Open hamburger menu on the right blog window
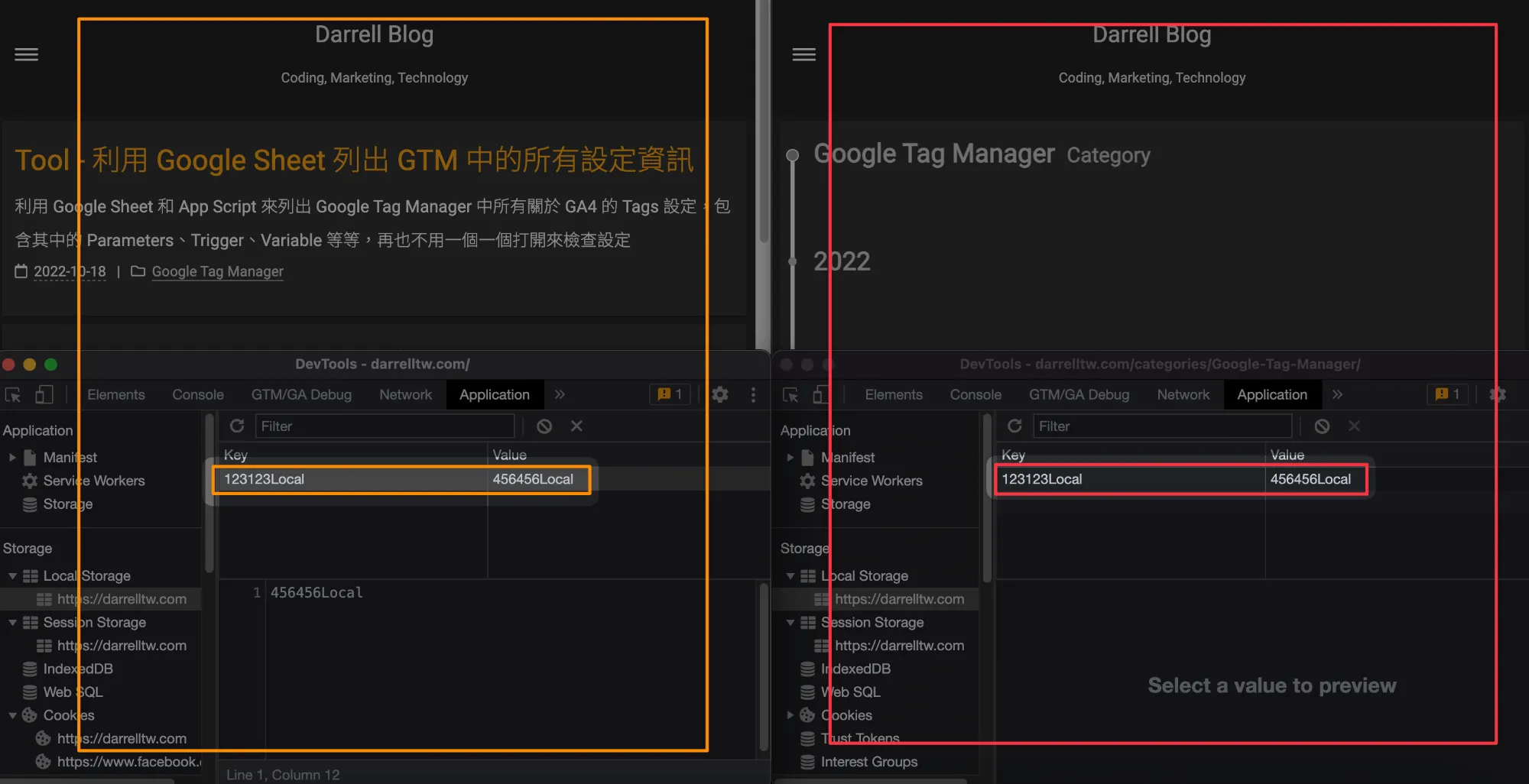This screenshot has height=784, width=1529. coord(803,54)
